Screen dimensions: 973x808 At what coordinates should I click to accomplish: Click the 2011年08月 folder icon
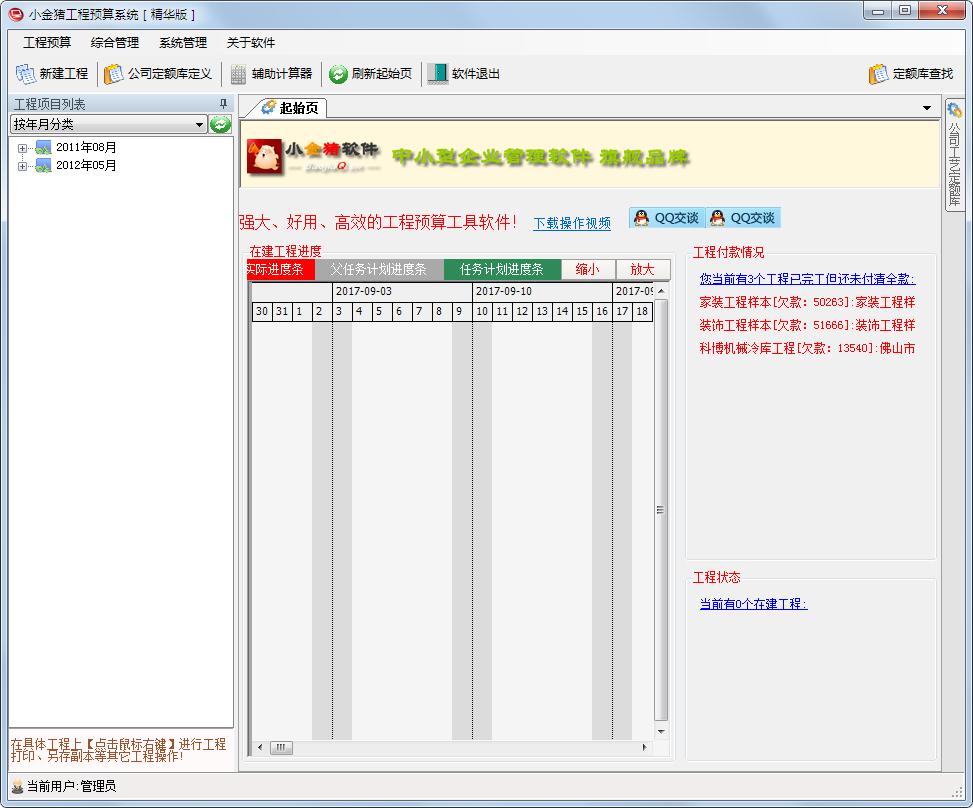[x=43, y=148]
